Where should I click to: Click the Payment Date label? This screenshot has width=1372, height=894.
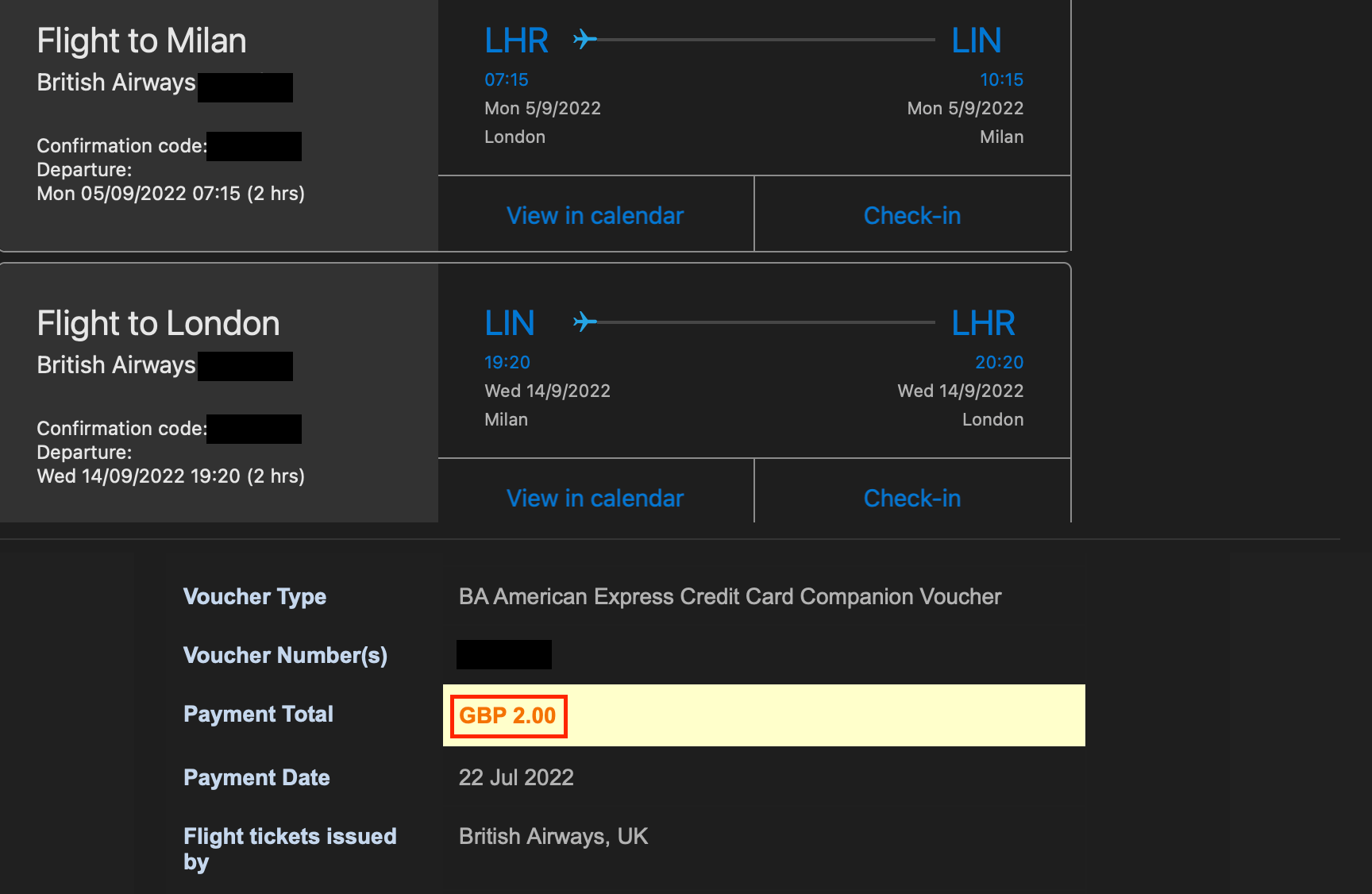(256, 777)
